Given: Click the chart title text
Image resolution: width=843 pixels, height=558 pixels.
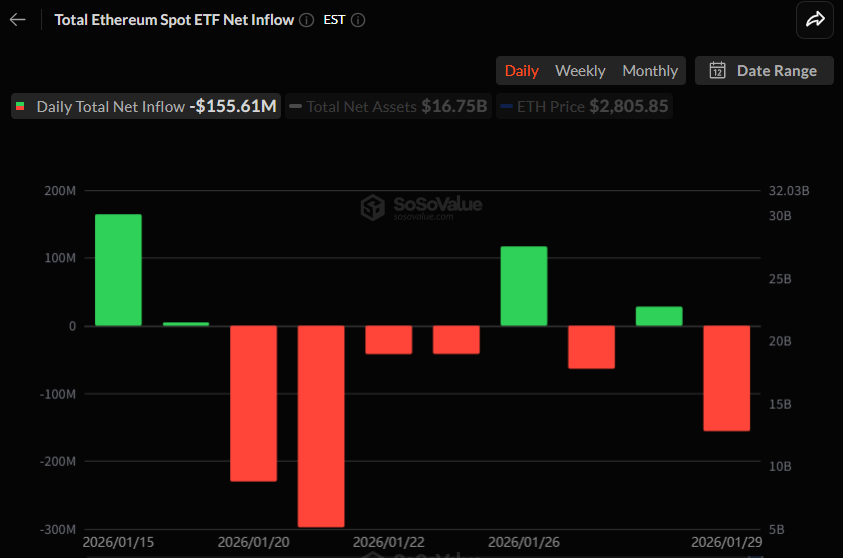Looking at the screenshot, I should tap(174, 20).
